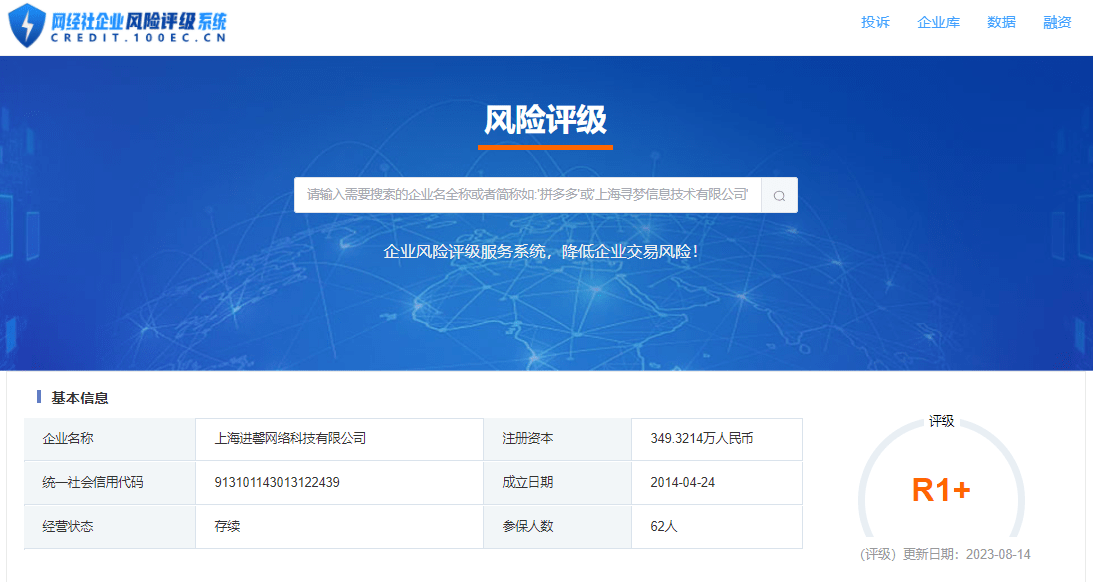
Task: Click the 风险评级 banner heading
Action: click(x=545, y=121)
